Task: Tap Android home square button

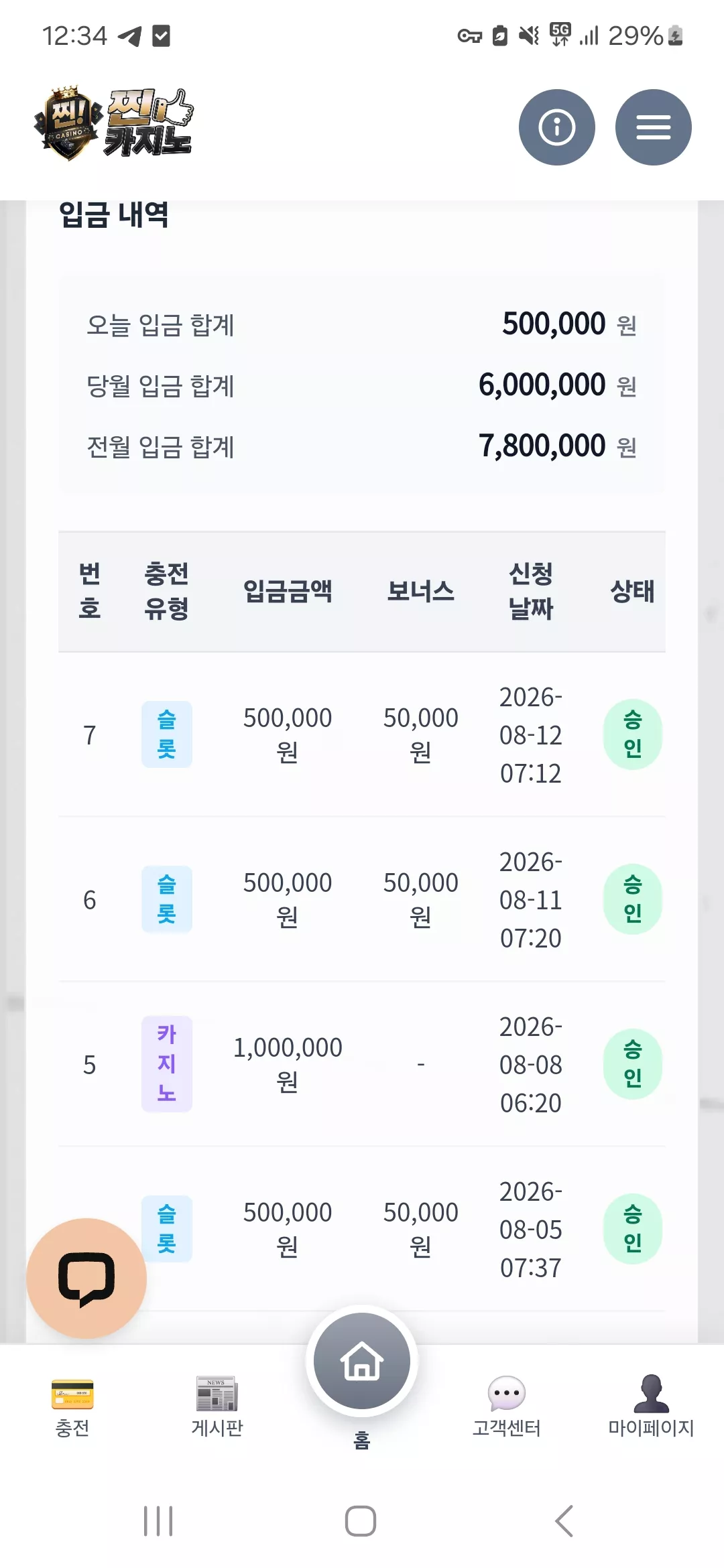Action: [x=361, y=1520]
